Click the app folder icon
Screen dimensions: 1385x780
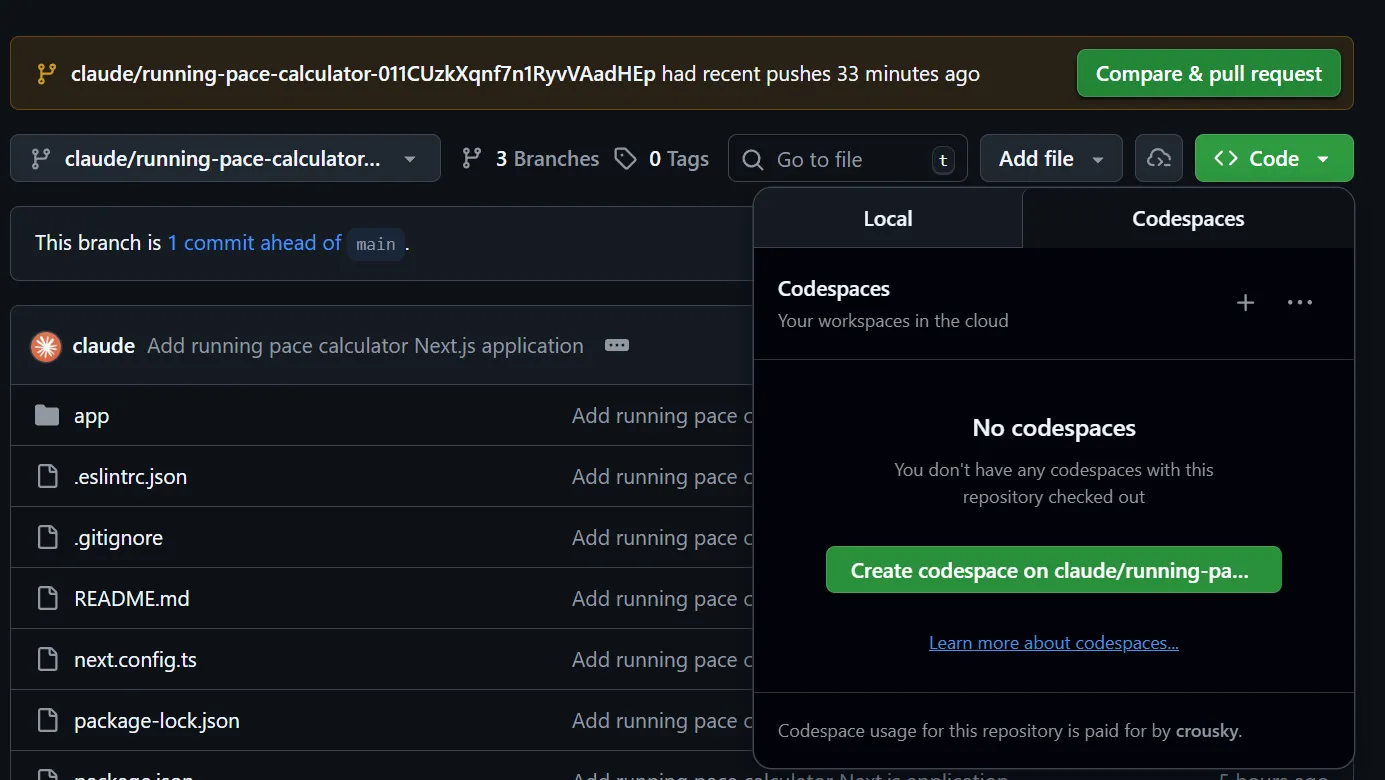point(47,416)
